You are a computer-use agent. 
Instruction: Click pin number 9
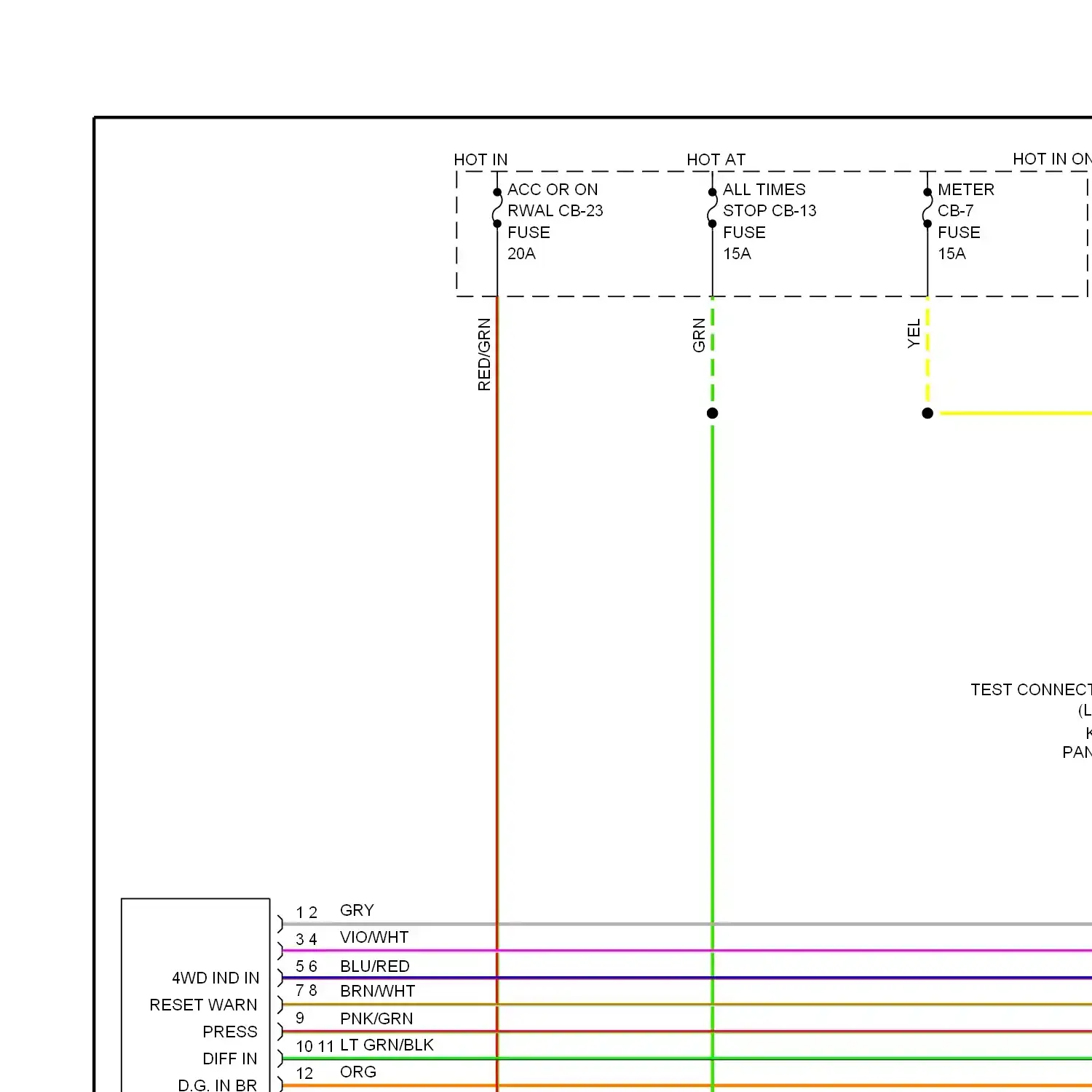pyautogui.click(x=300, y=1018)
